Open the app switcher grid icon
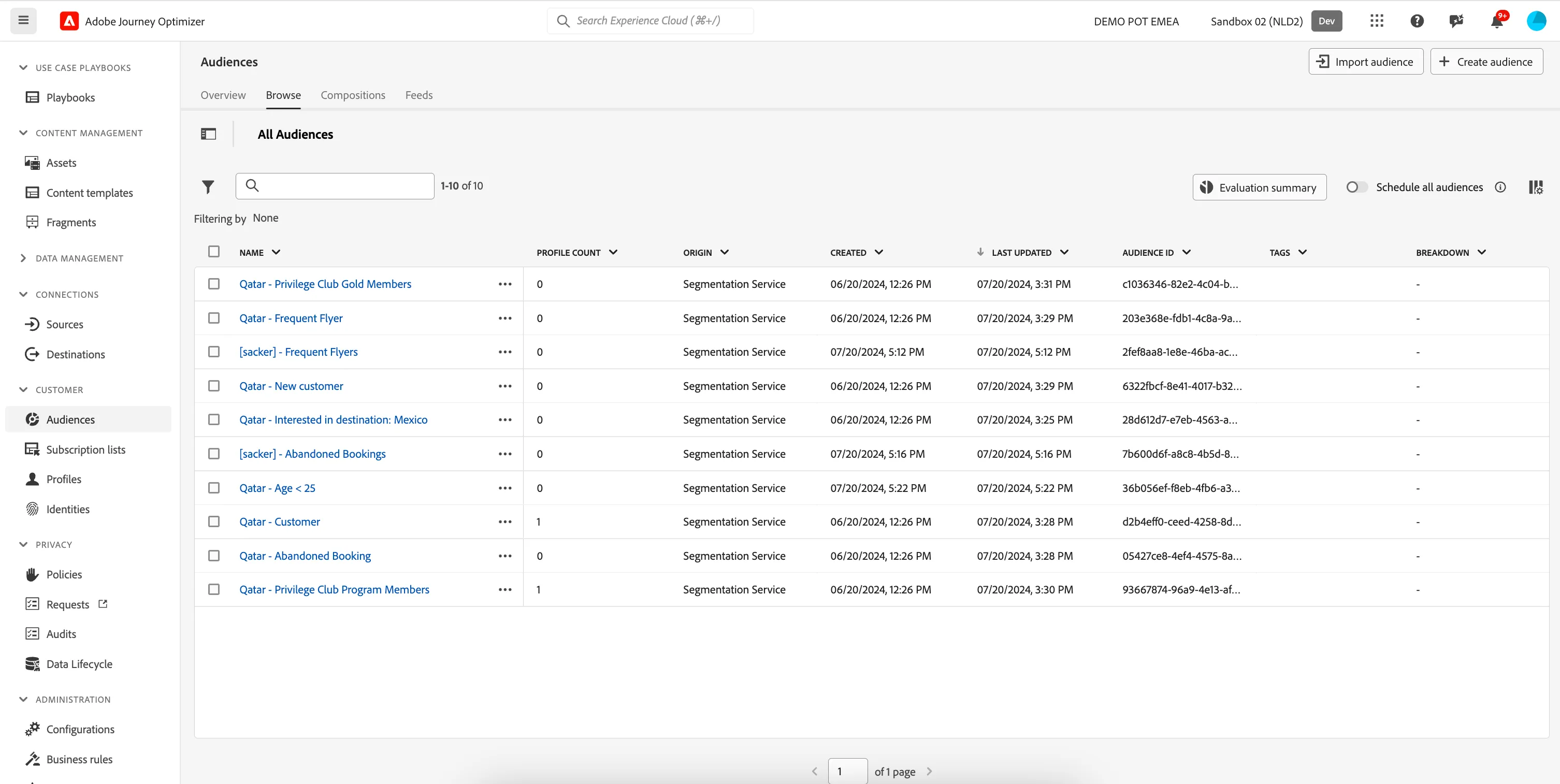 1377,21
